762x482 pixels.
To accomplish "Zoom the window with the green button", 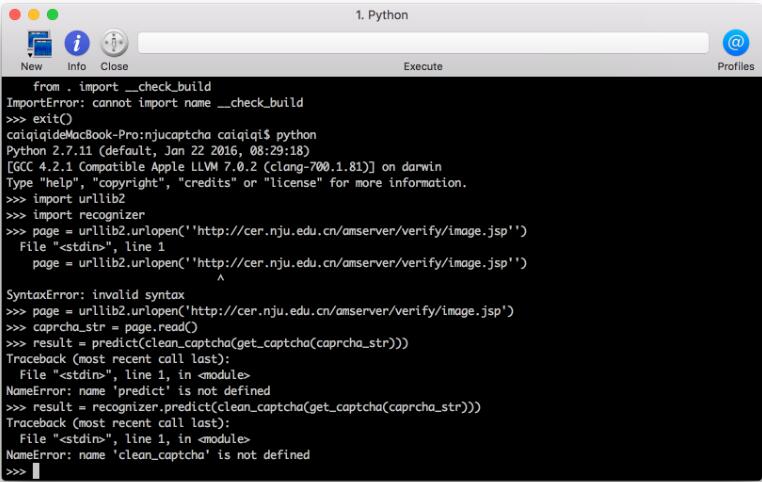I will pyautogui.click(x=55, y=13).
